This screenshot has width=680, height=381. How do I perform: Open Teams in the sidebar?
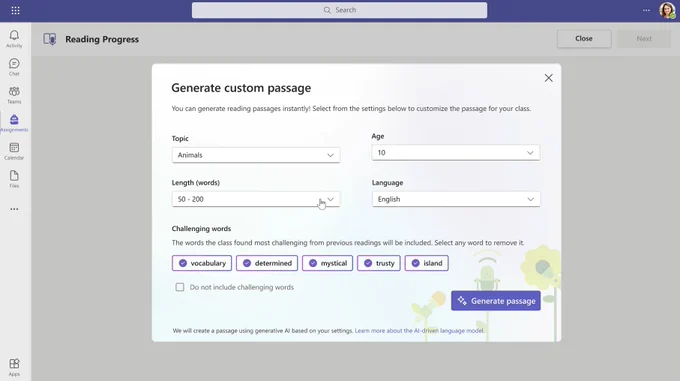click(x=14, y=95)
